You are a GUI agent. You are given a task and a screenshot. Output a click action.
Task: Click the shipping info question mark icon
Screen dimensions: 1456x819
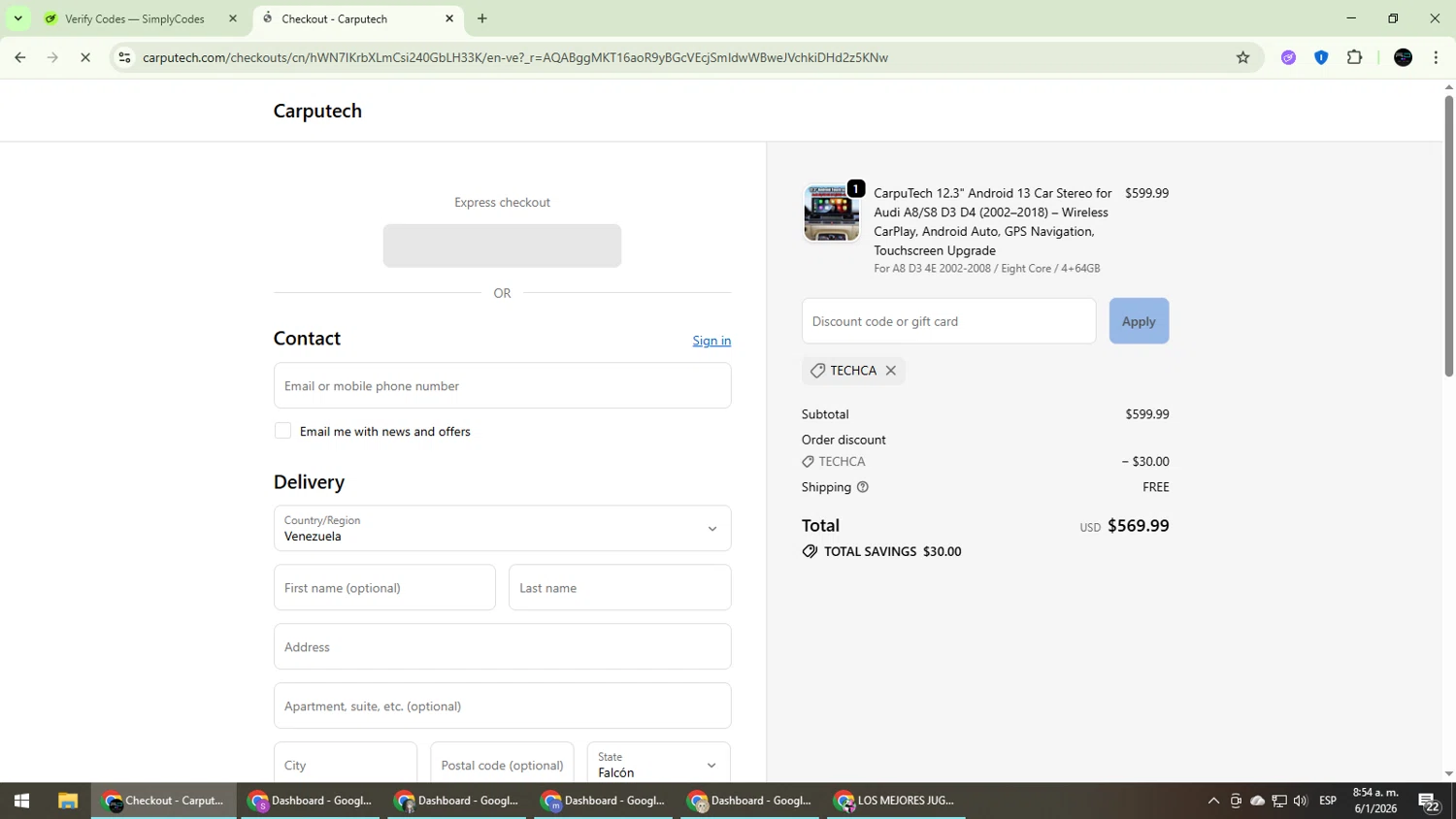[x=862, y=487]
